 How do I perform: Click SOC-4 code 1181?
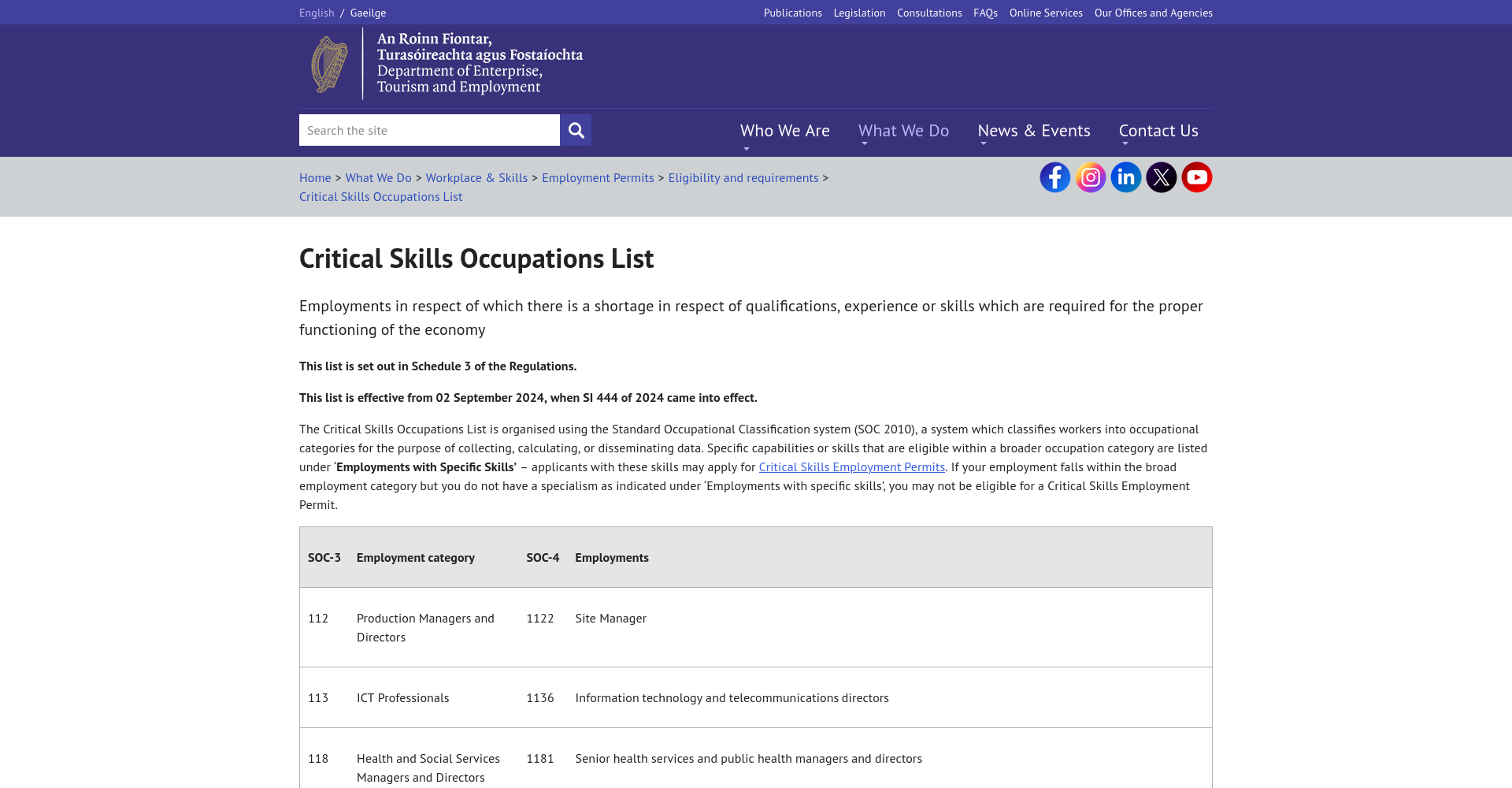coord(540,759)
